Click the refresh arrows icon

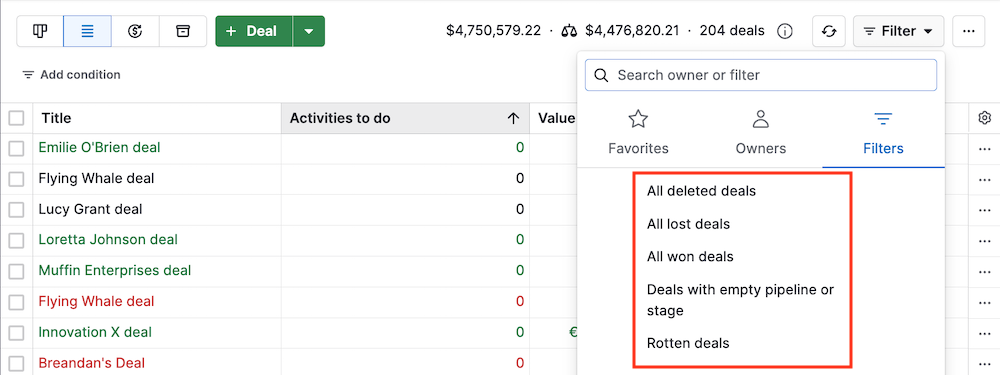pos(828,31)
